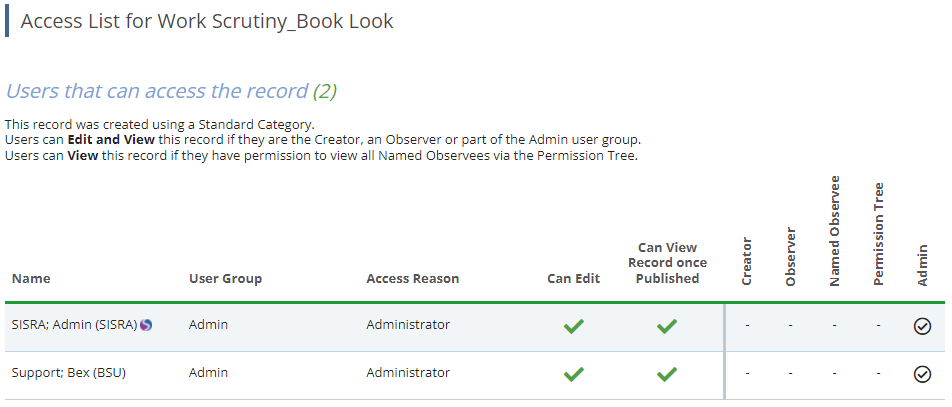Click SISRA Admin's Can View once Published checkmark
The width and height of the screenshot is (952, 407).
click(x=667, y=326)
